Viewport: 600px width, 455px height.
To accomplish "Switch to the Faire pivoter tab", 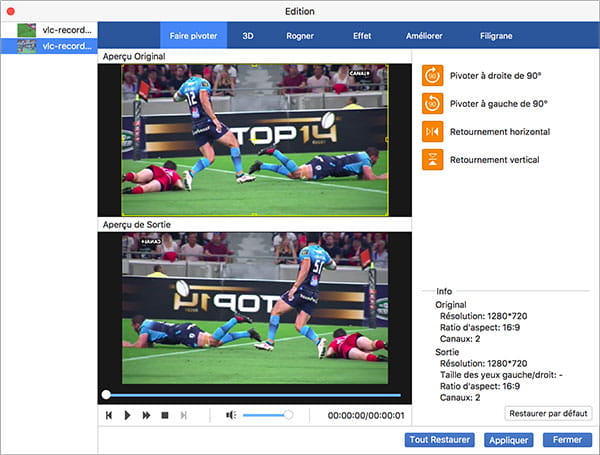I will point(193,36).
